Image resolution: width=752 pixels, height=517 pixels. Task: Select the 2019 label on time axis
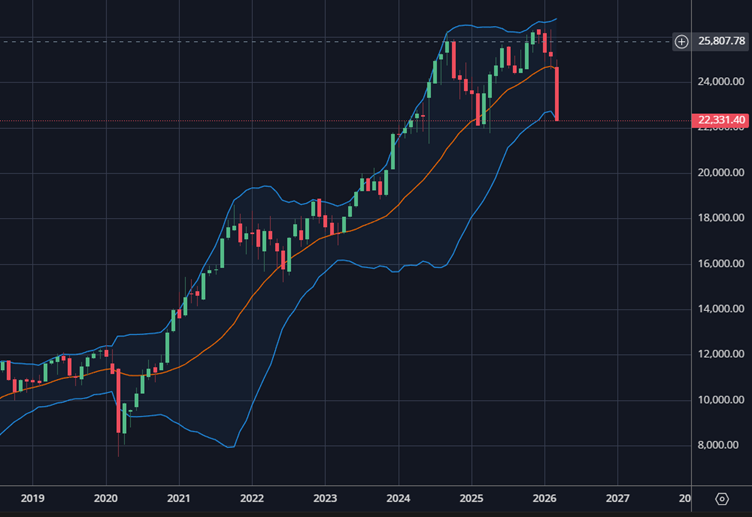32,498
